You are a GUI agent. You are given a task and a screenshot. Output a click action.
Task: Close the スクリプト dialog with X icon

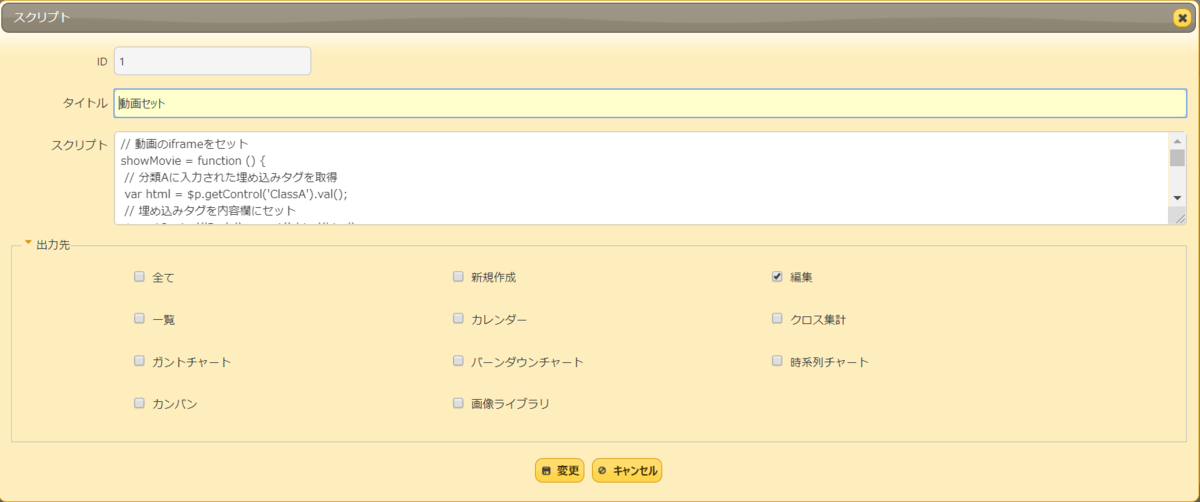[1181, 17]
